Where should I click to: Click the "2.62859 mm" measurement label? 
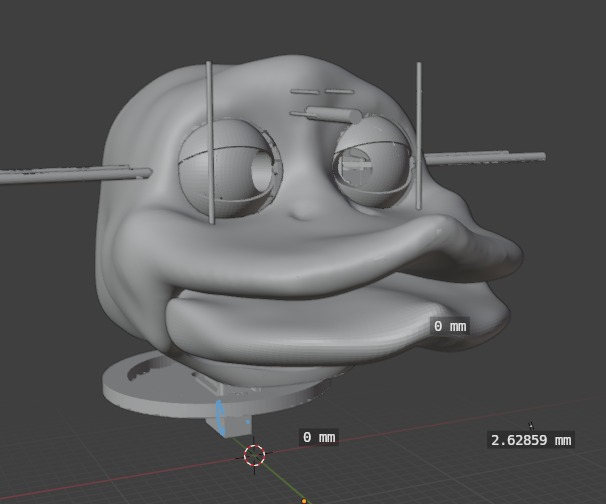(x=531, y=440)
